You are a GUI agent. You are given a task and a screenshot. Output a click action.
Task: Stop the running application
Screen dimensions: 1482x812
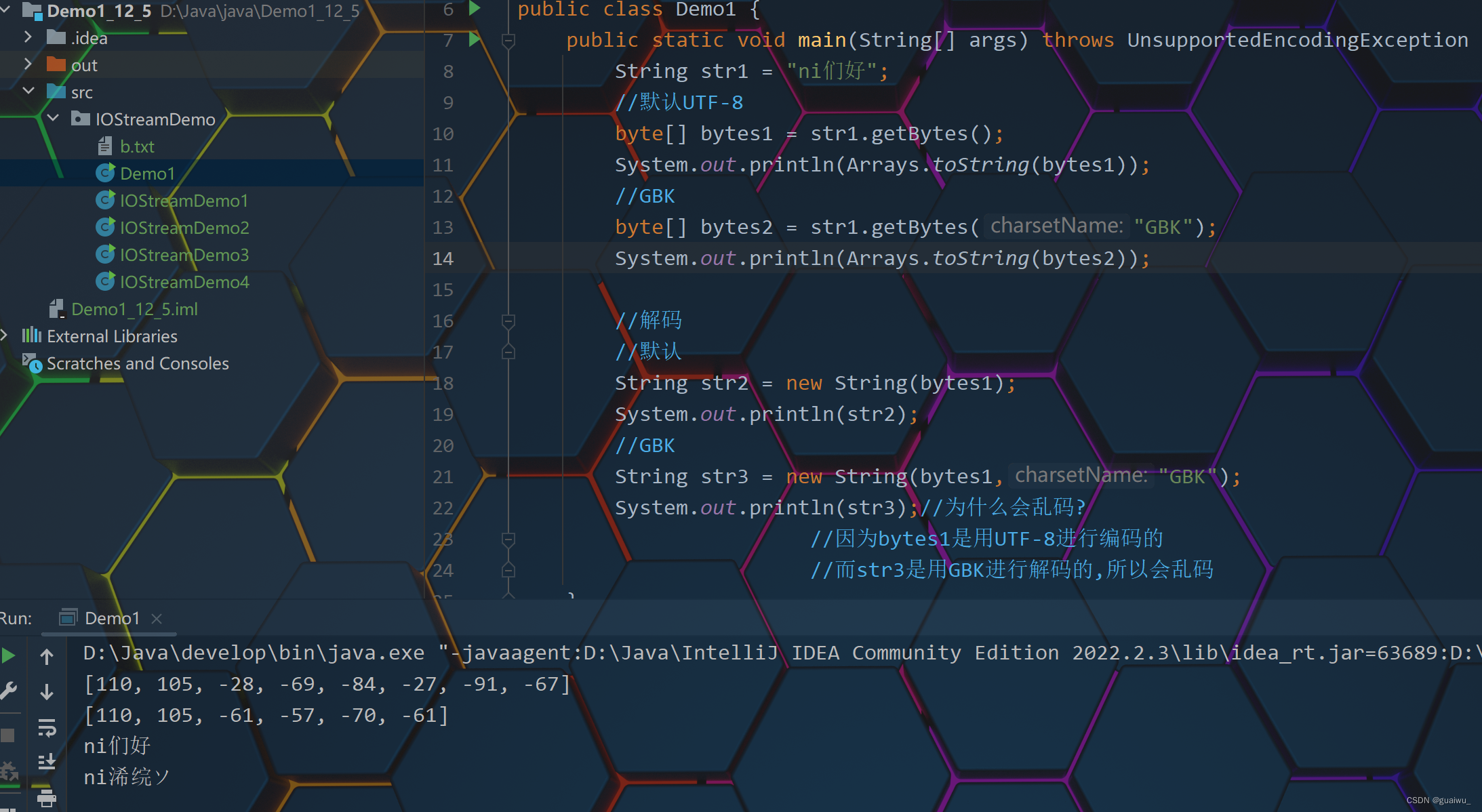9,734
